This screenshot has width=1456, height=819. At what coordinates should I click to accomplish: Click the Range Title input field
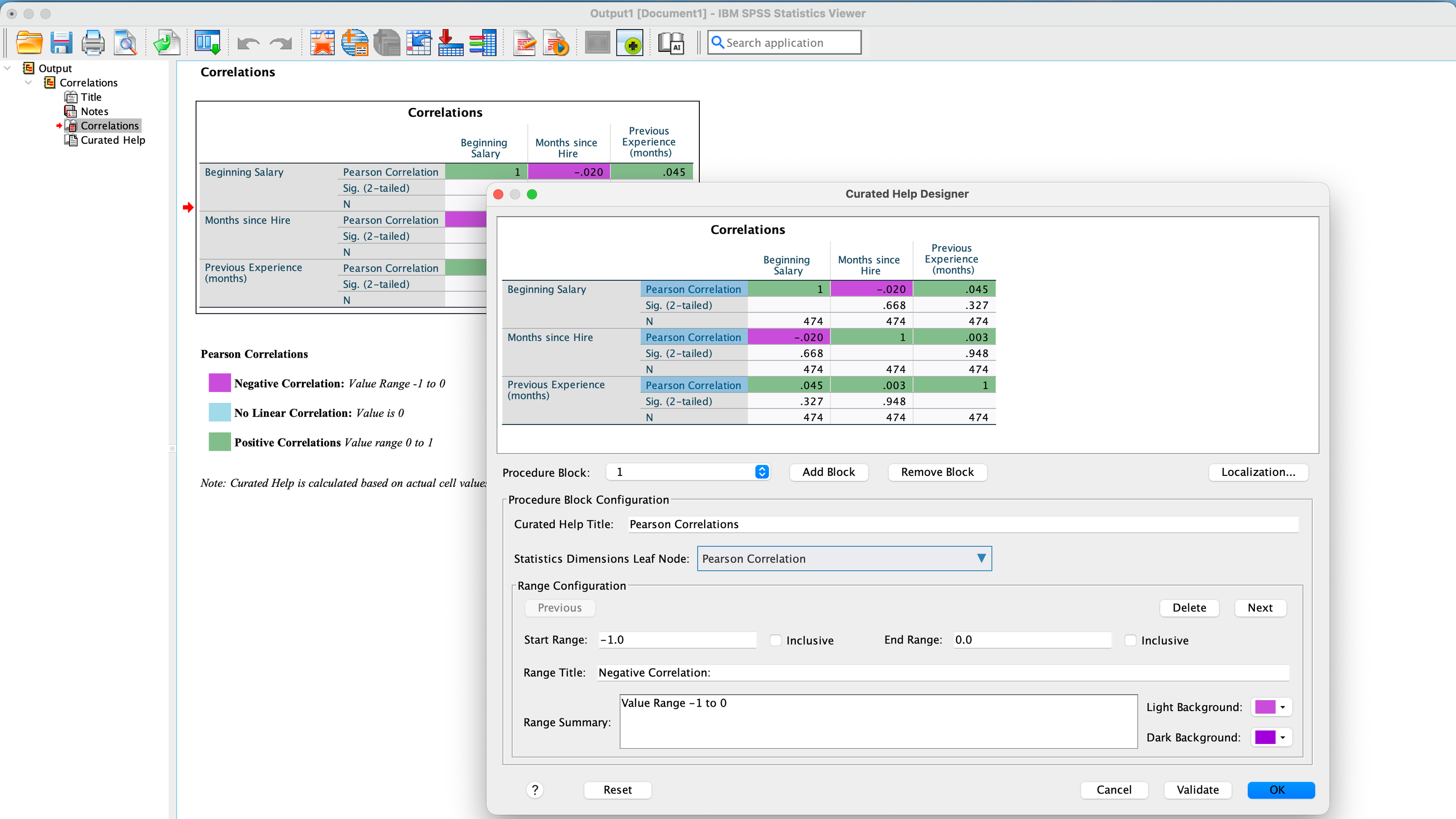pos(943,672)
